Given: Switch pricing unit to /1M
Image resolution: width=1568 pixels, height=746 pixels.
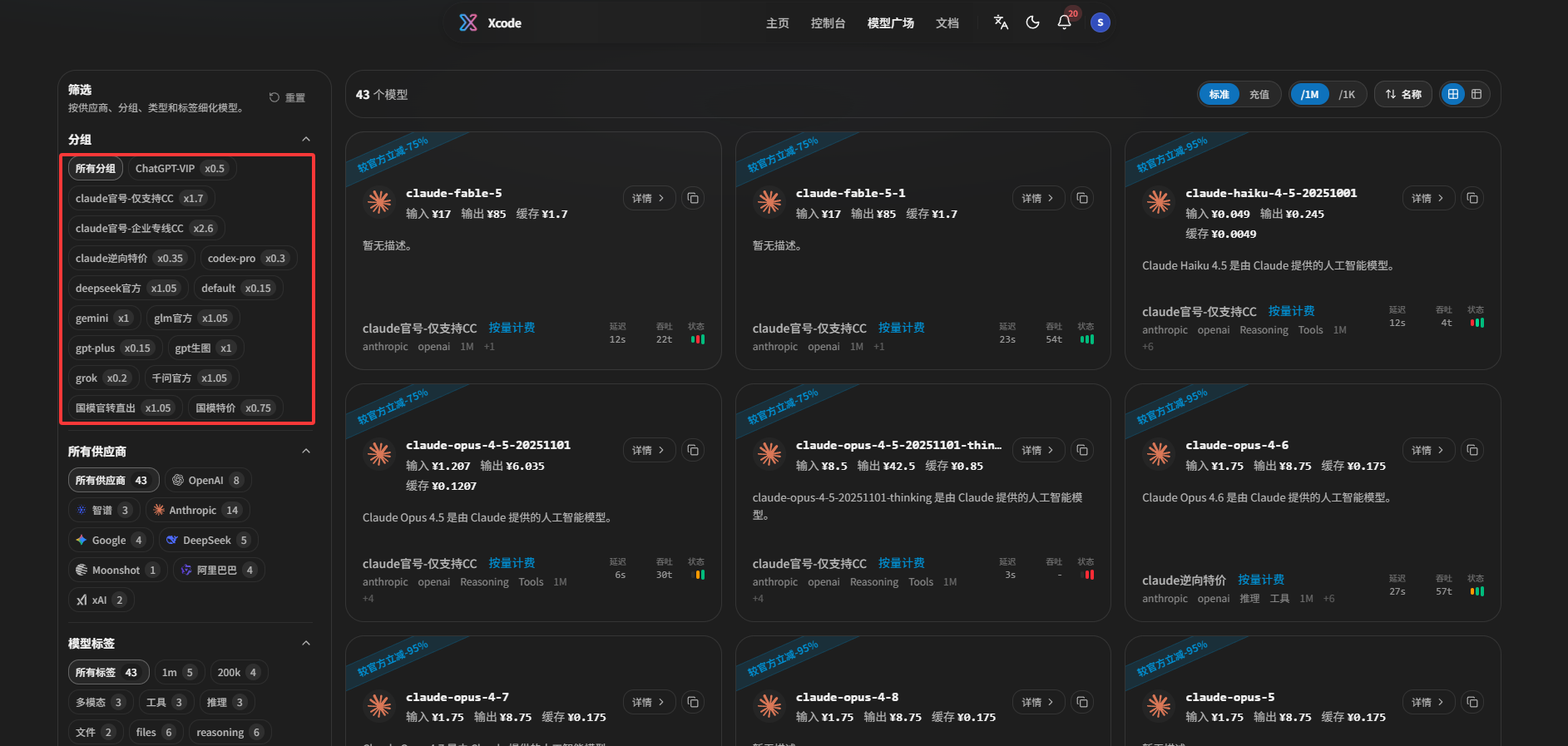Looking at the screenshot, I should coord(1309,94).
